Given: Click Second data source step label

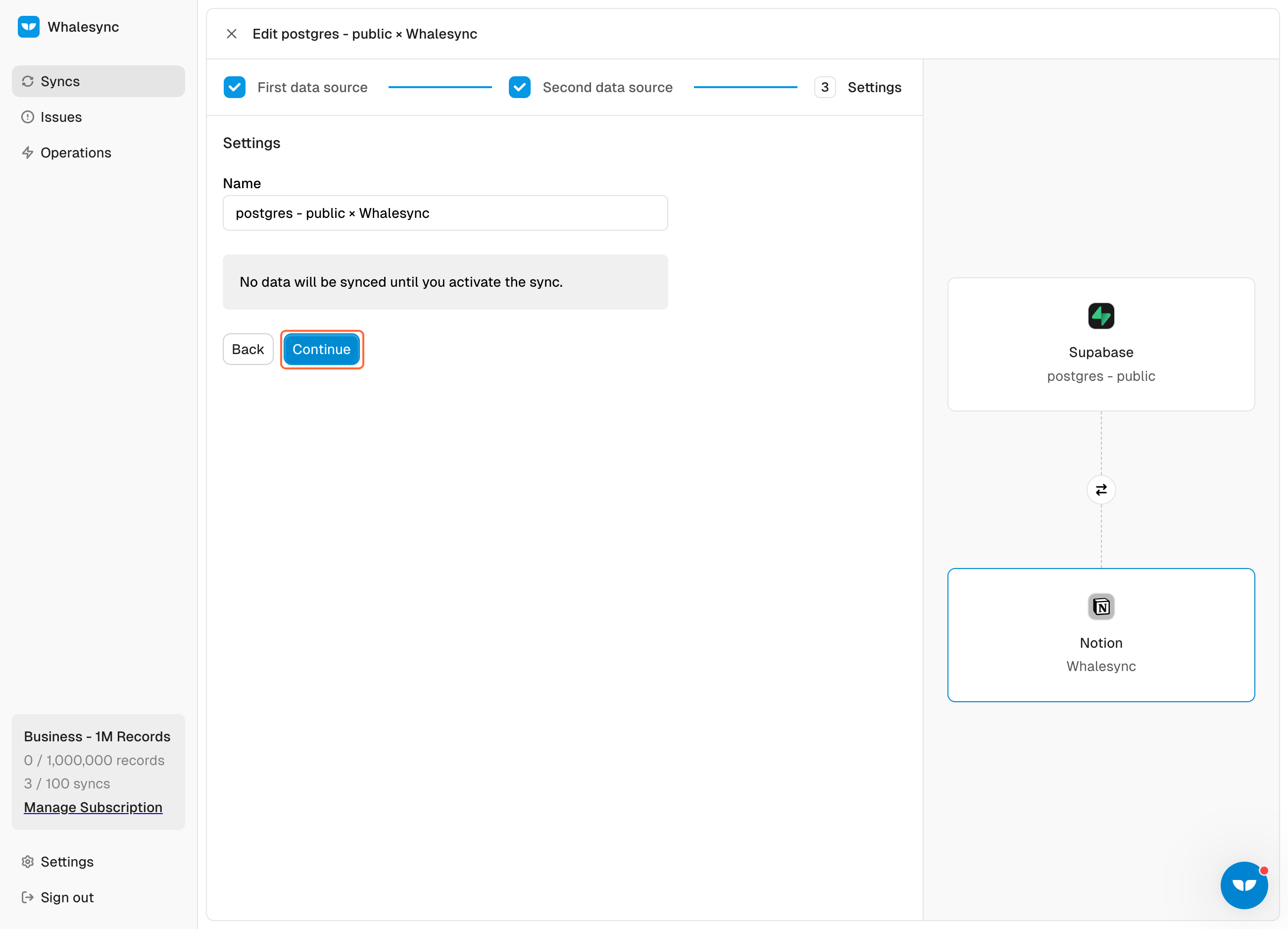Looking at the screenshot, I should (x=608, y=88).
